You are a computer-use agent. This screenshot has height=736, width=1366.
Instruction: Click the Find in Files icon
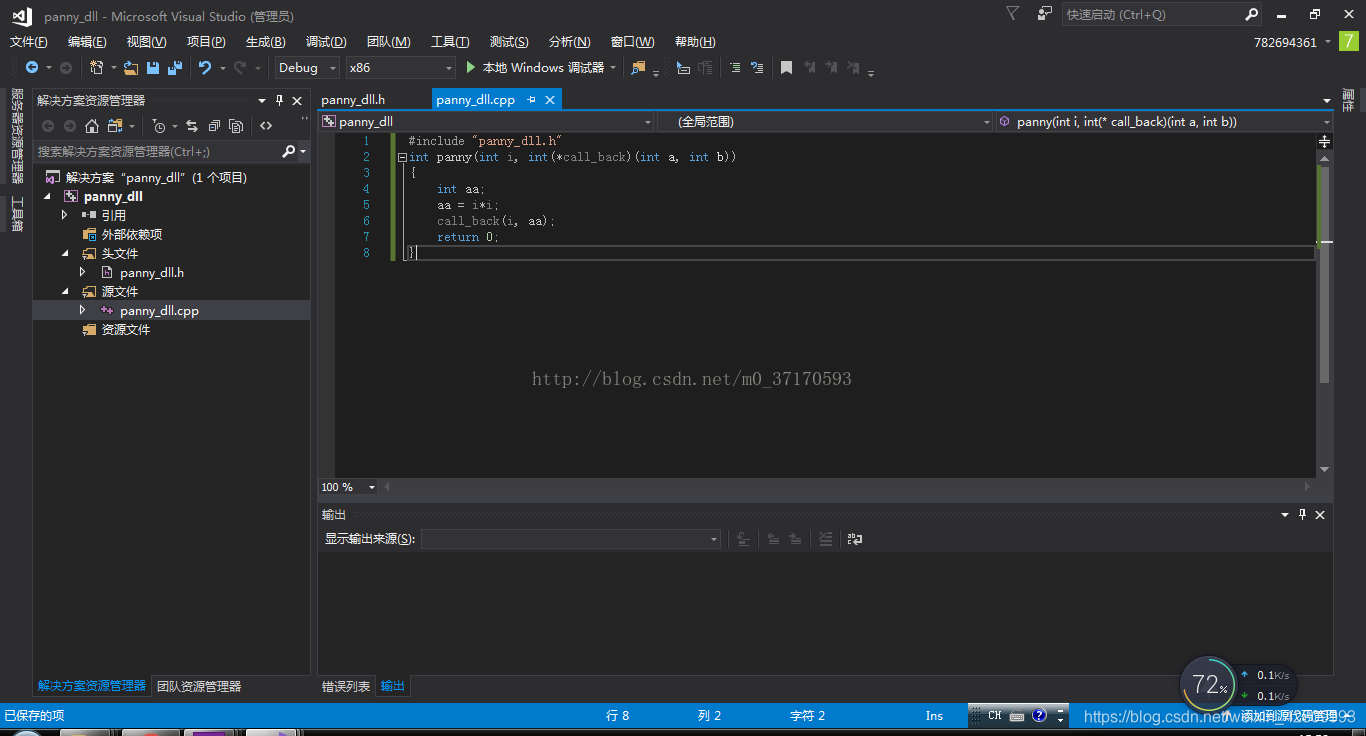[638, 68]
